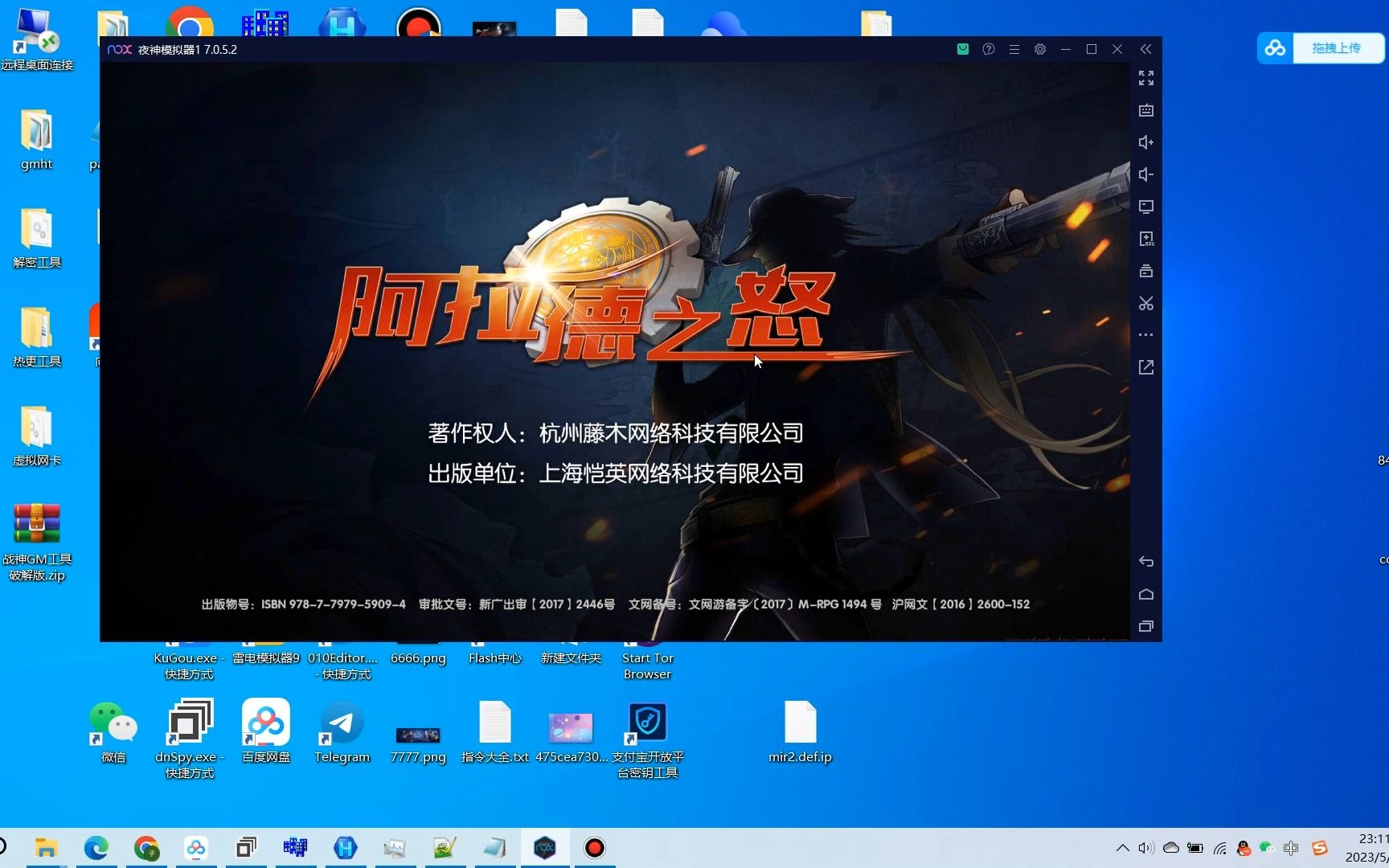Select the Flash中心 label
This screenshot has width=1389, height=868.
click(495, 658)
